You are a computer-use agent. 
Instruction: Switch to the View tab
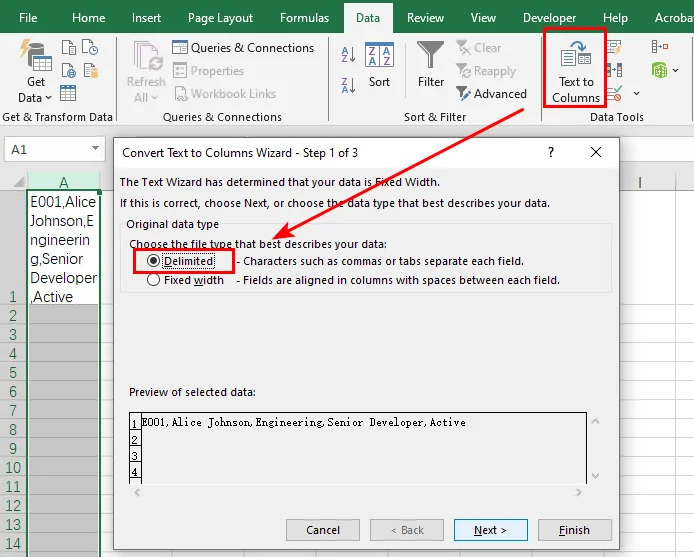[x=483, y=18]
